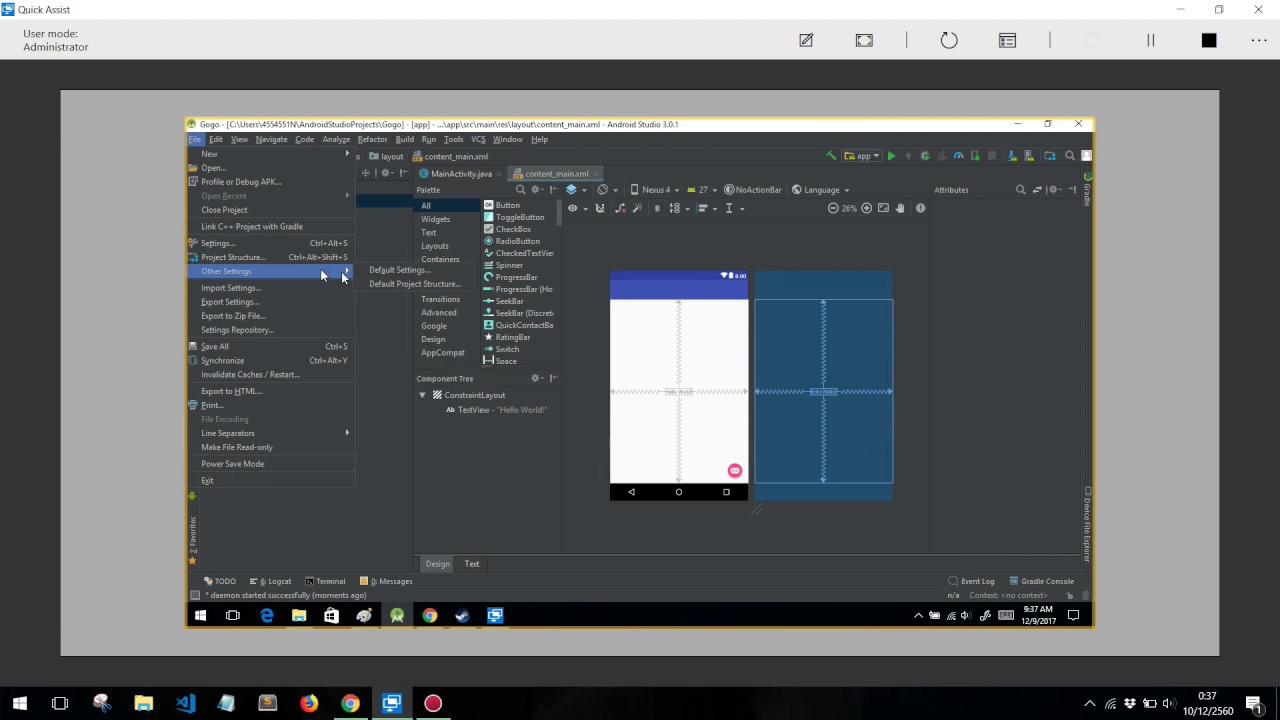1280x720 pixels.
Task: Expand the Line Separators submenu
Action: tap(271, 433)
